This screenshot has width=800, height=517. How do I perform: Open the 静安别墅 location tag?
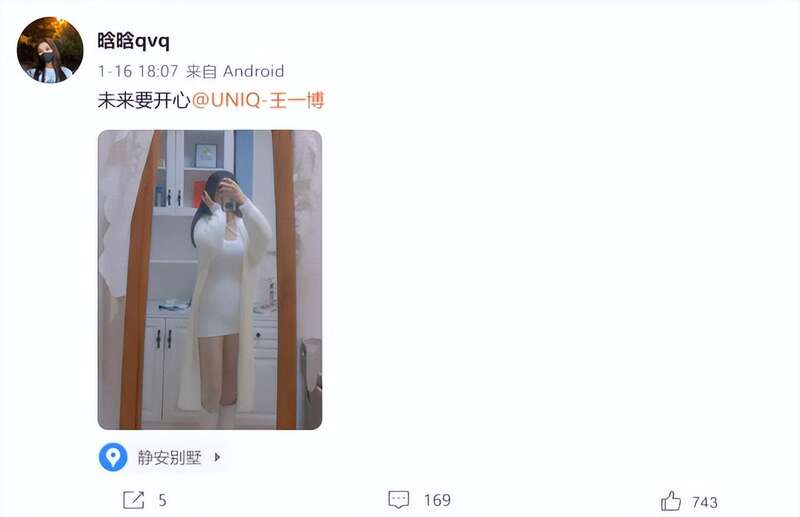pyautogui.click(x=169, y=457)
